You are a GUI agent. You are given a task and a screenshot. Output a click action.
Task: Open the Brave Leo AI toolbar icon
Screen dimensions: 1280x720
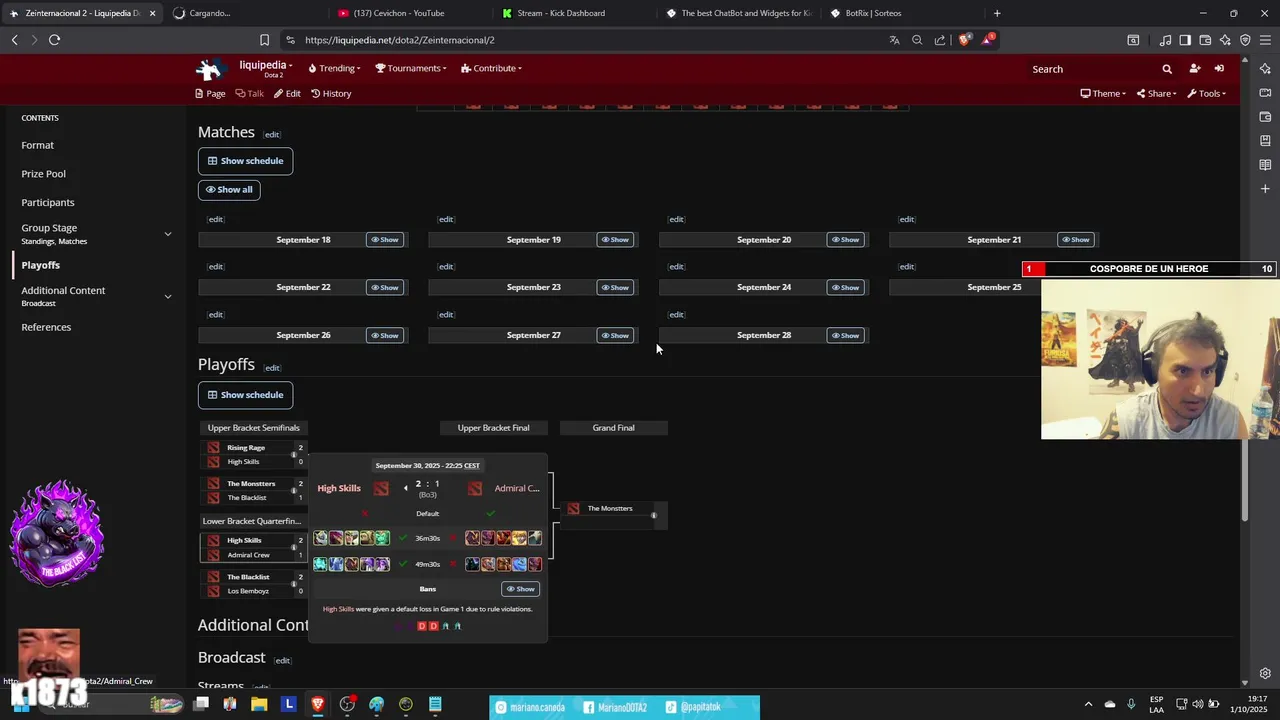point(1225,40)
